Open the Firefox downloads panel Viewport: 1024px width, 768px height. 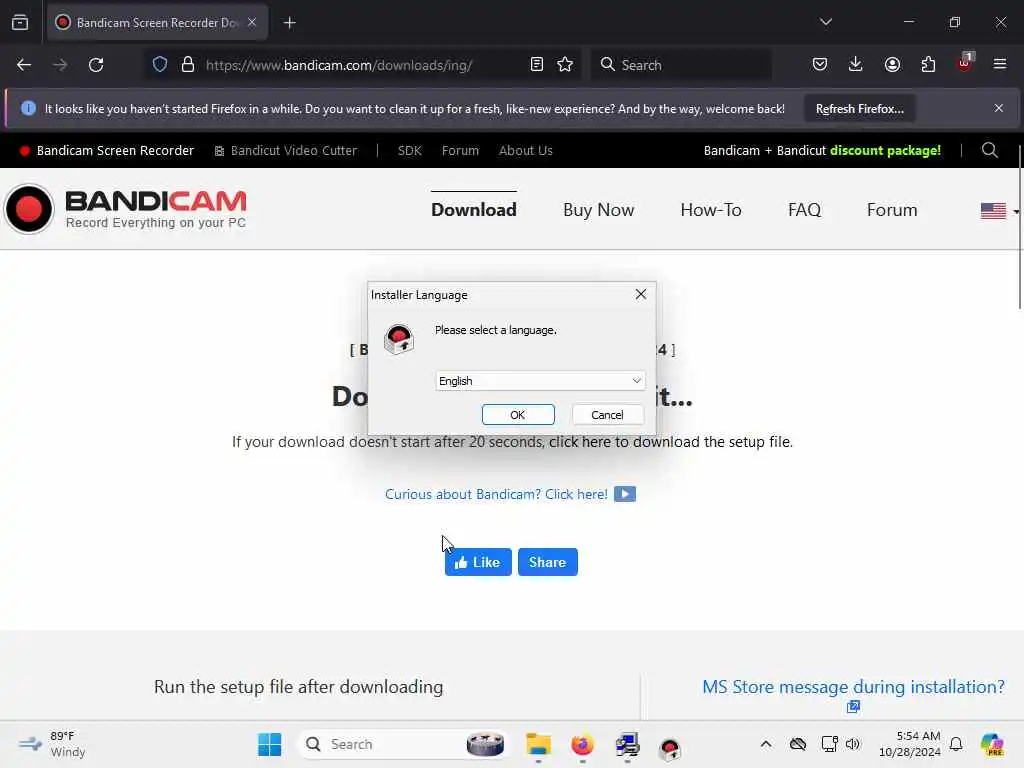856,65
